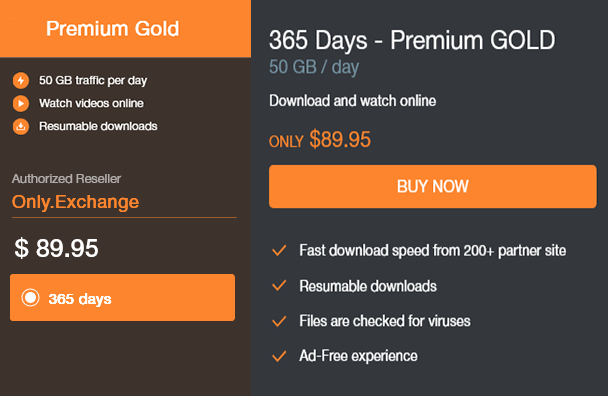Viewport: 608px width, 396px height.
Task: Click the ONLY $89.95 price text
Action: click(x=320, y=140)
